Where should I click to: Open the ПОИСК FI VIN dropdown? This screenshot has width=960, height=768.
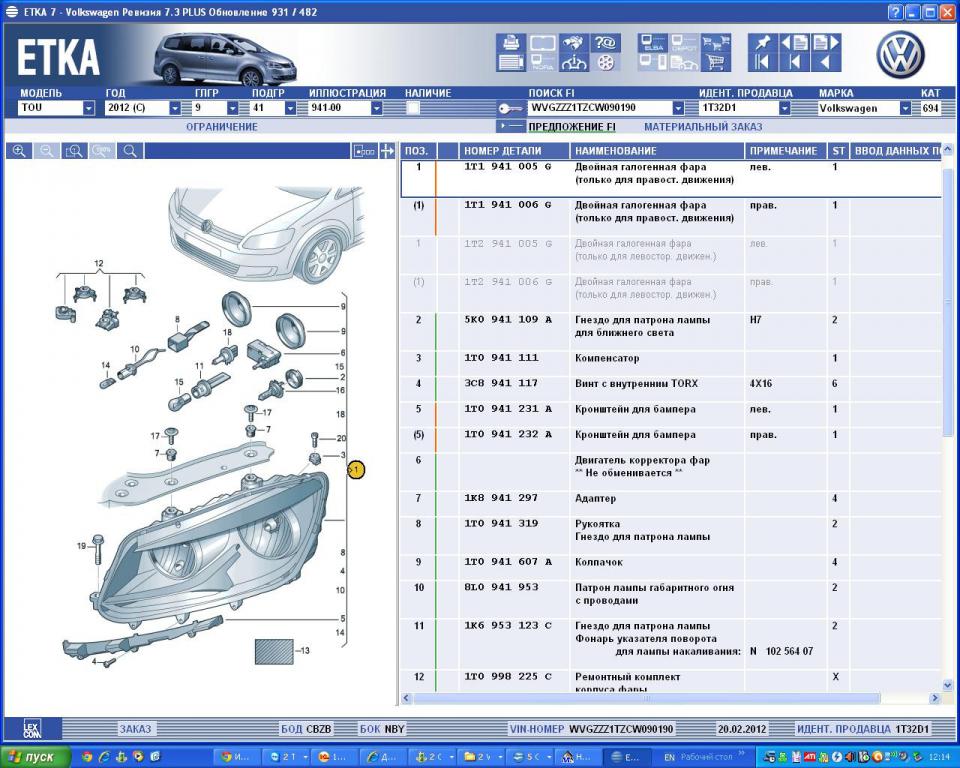pos(678,108)
